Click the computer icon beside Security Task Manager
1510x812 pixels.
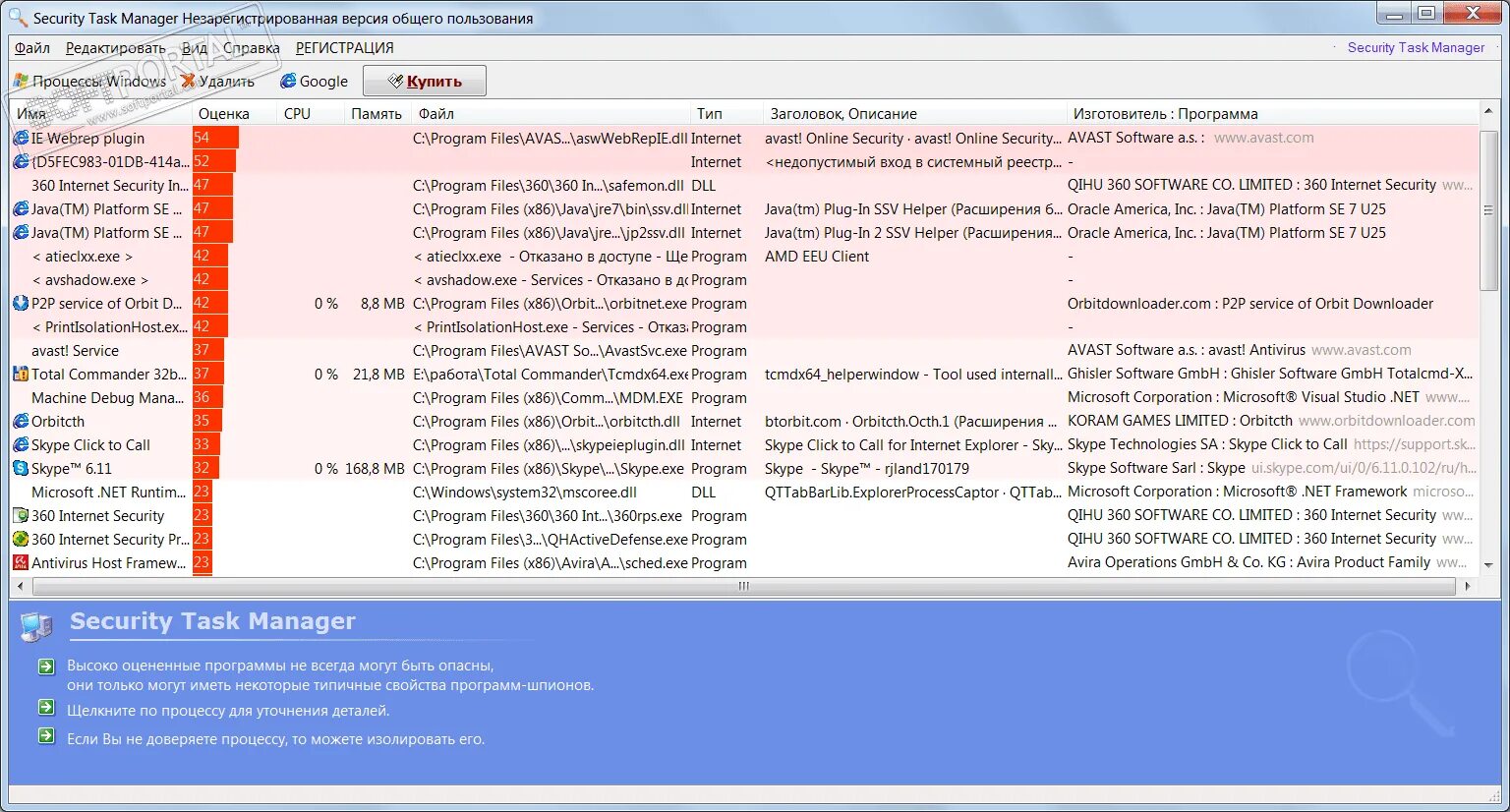pyautogui.click(x=36, y=626)
